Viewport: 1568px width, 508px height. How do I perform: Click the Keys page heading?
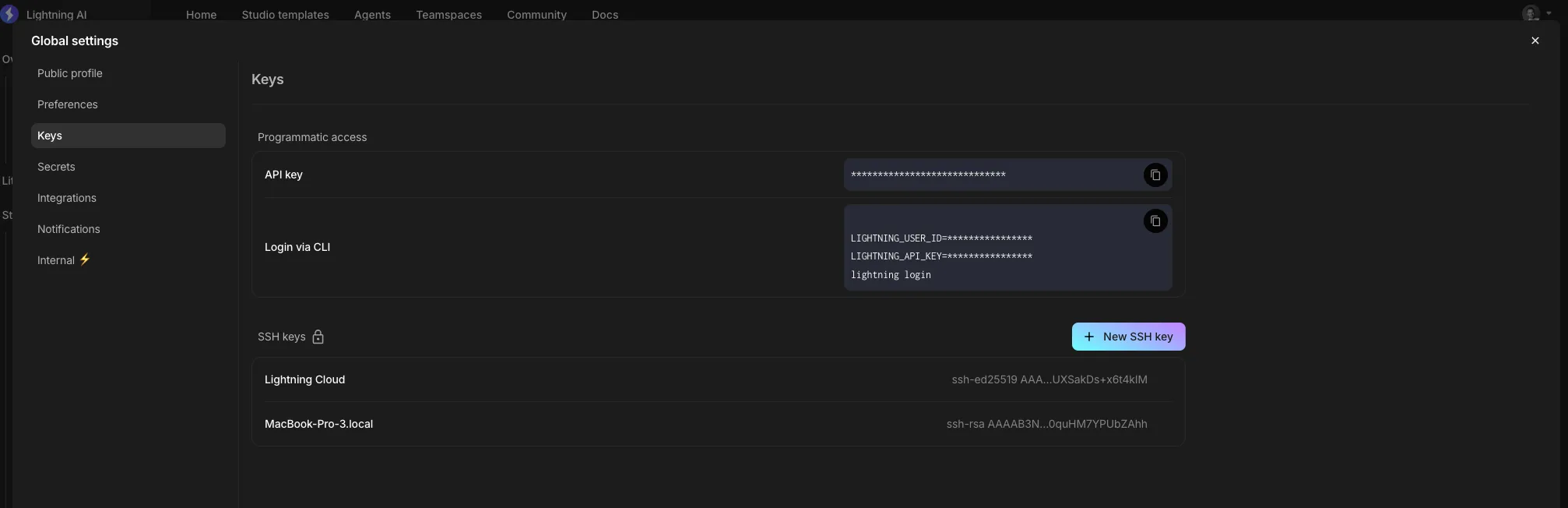(x=268, y=79)
